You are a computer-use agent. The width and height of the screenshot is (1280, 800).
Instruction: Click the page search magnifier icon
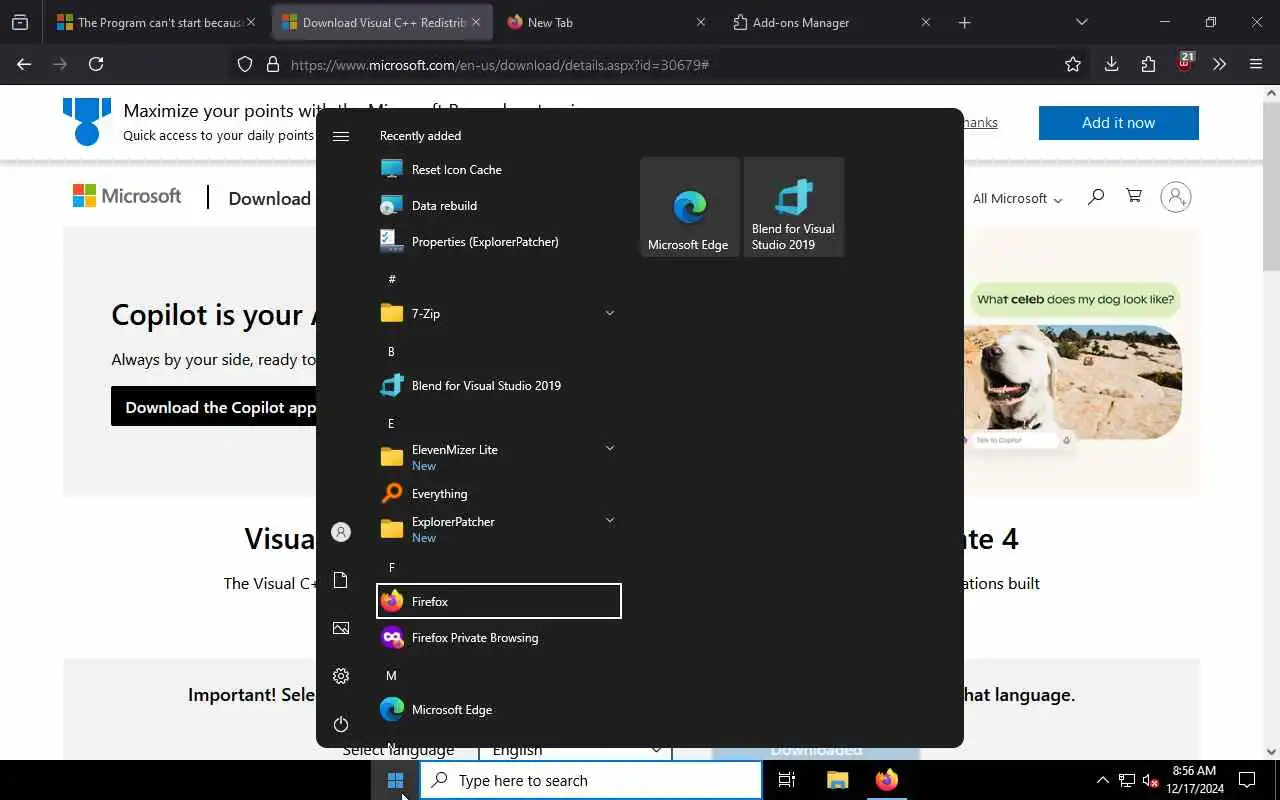(1096, 196)
